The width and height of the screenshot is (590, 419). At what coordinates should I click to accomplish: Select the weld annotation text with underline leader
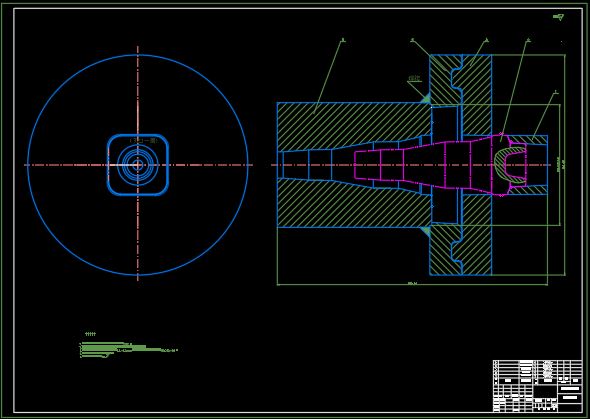414,78
